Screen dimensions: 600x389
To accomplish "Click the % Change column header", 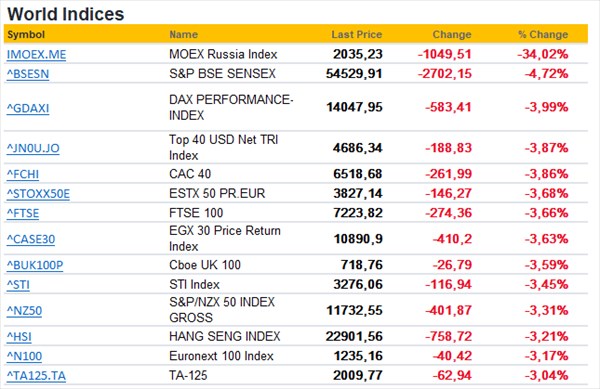I will (x=543, y=34).
